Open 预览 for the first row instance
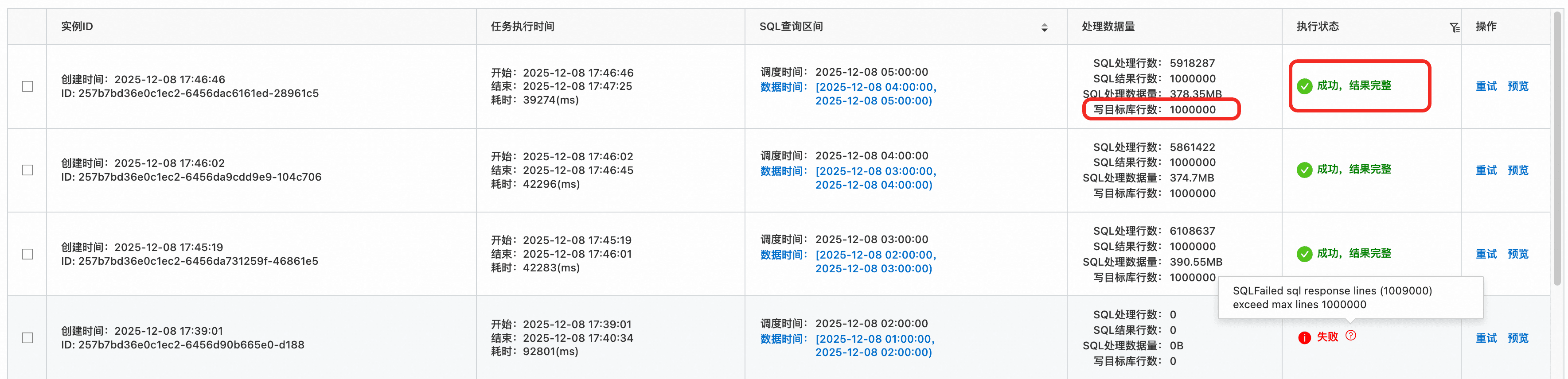Screen dimensions: 1568x379 (x=1517, y=86)
